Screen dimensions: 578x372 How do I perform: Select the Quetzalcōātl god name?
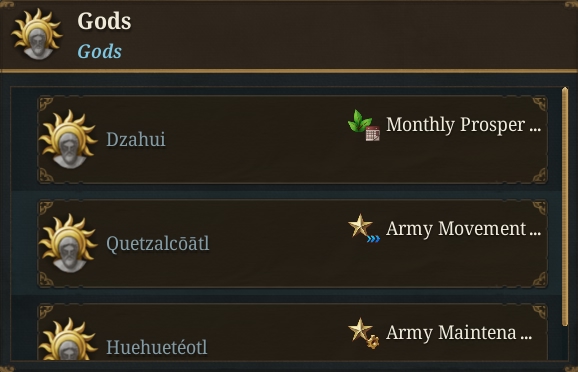[158, 244]
